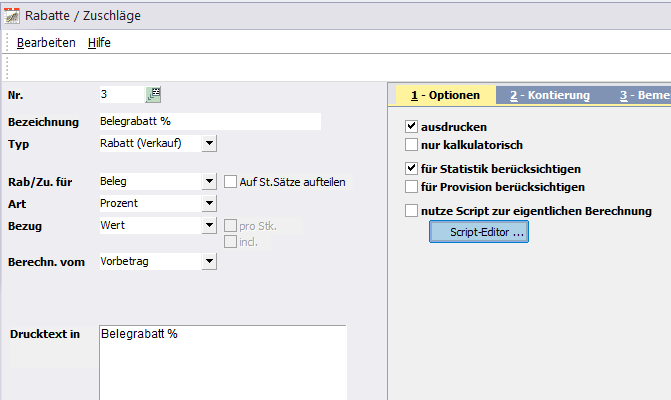The height and width of the screenshot is (400, 671).
Task: Click inside the Drucktext text area
Action: [223, 363]
